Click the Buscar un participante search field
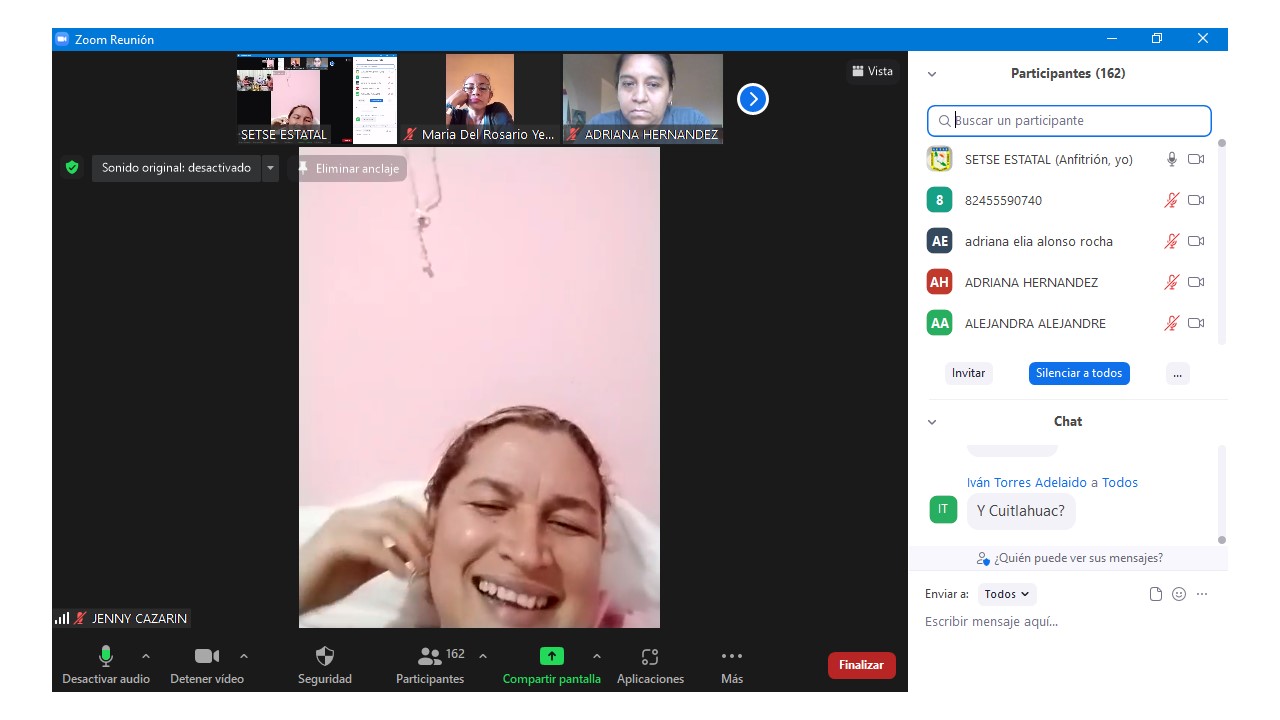1280x720 pixels. pos(1069,120)
